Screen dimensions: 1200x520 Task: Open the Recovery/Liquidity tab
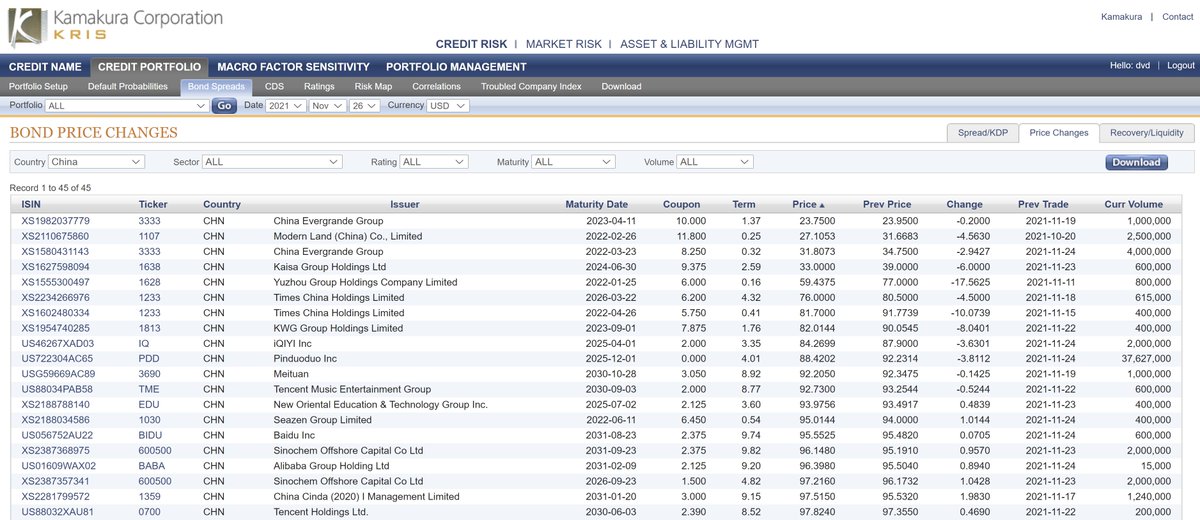tap(1146, 133)
